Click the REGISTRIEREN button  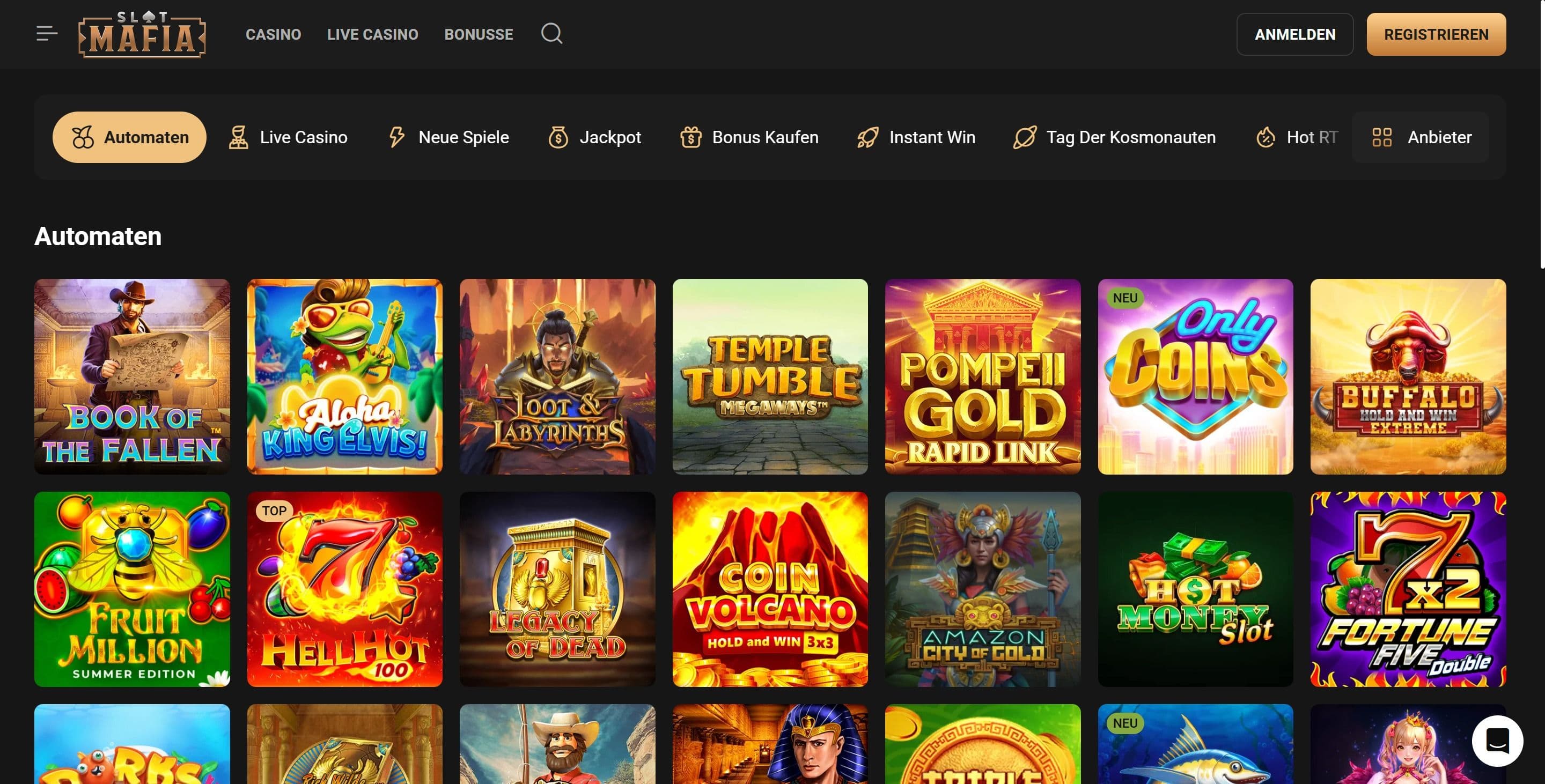tap(1436, 34)
